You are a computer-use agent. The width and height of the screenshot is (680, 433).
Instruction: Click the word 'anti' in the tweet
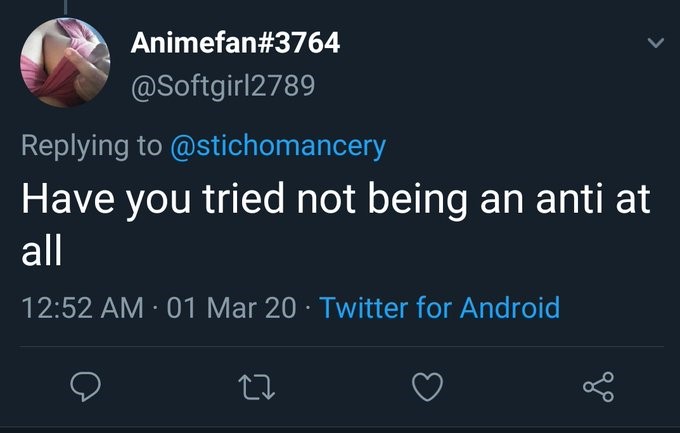(x=565, y=199)
